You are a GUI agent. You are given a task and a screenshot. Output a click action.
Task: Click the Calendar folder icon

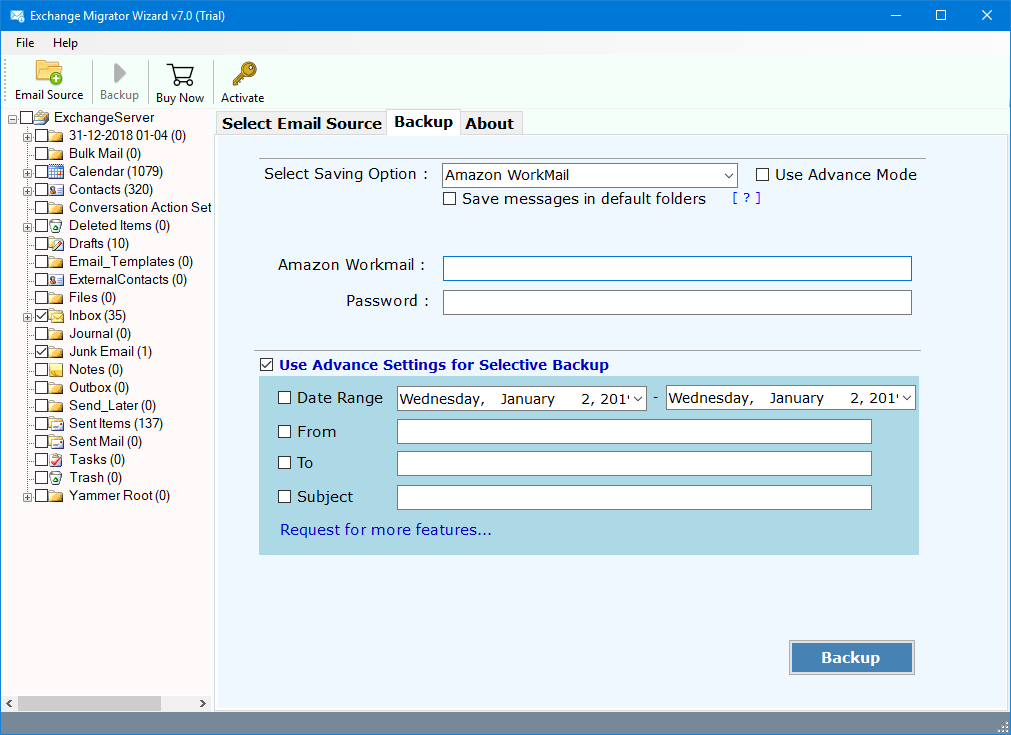(x=57, y=172)
